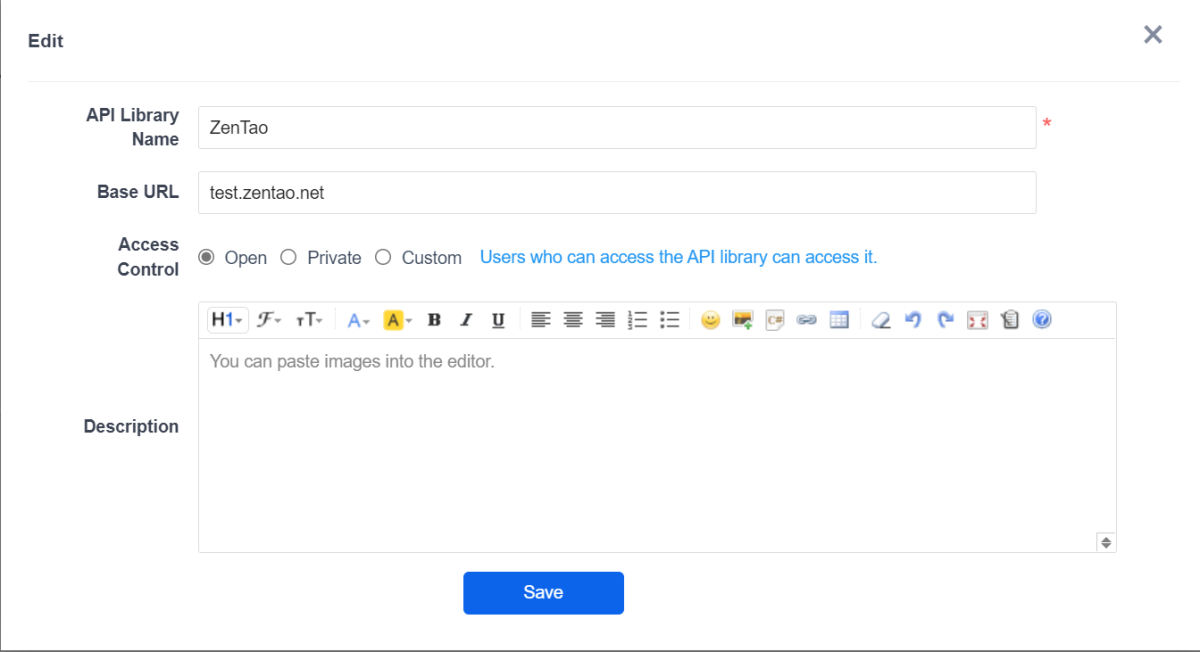
Task: Save the API library changes
Action: [543, 593]
